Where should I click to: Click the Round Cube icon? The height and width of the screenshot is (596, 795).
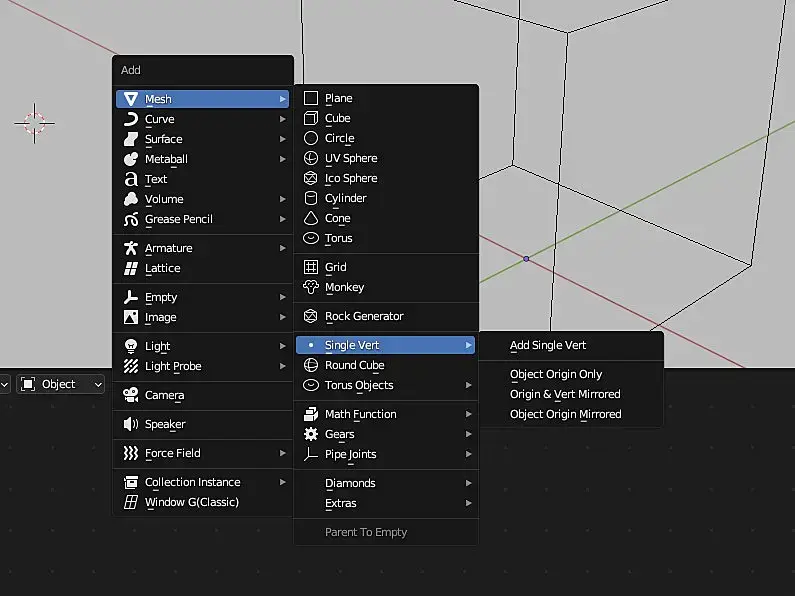tap(311, 365)
